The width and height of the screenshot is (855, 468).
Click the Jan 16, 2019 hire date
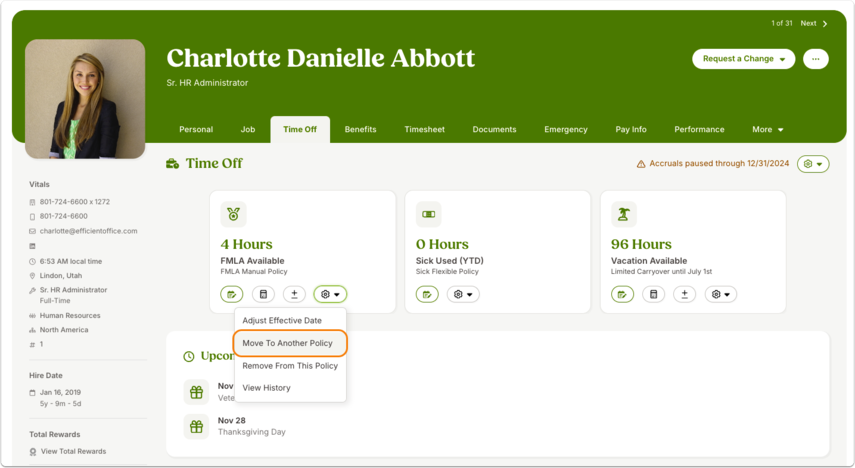[x=60, y=393]
